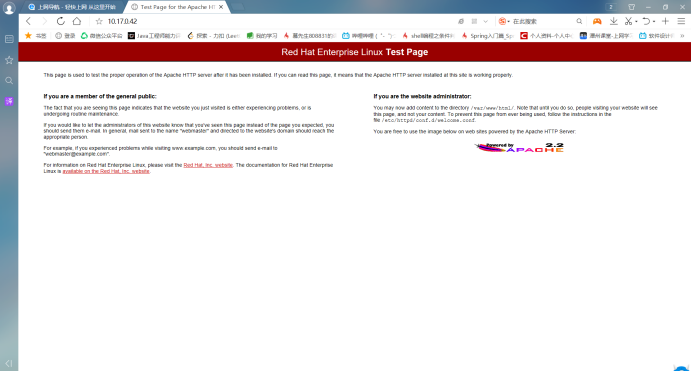Viewport: 692px width, 371px height.
Task: Open the shell编程 bookmark
Action: [428, 36]
